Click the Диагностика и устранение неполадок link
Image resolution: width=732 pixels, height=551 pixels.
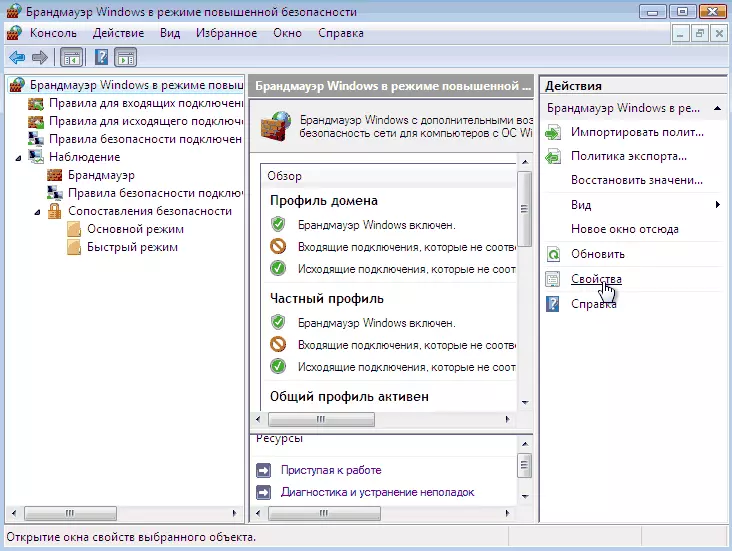pyautogui.click(x=377, y=492)
